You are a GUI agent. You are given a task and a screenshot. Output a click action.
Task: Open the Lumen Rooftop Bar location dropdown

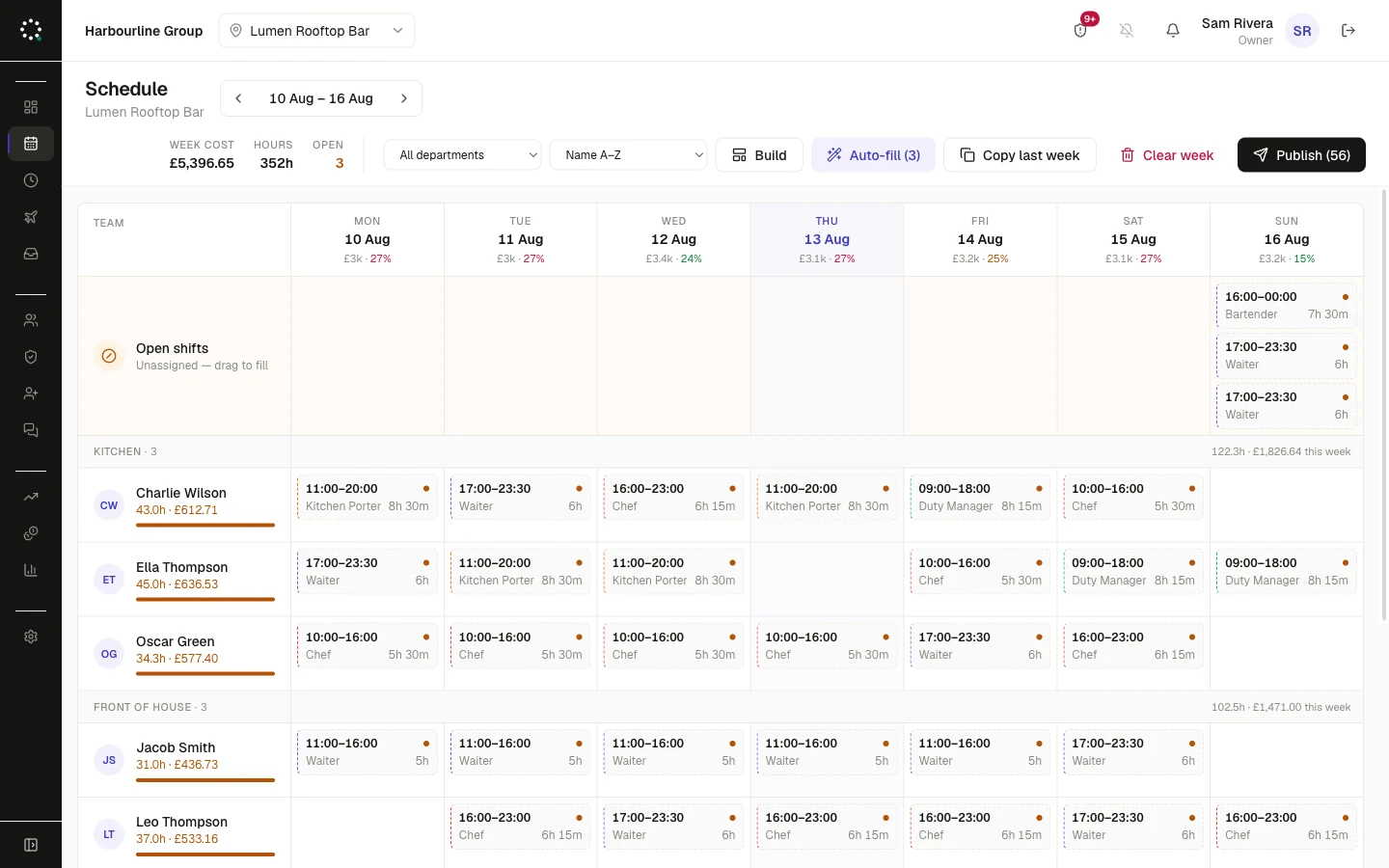click(316, 31)
